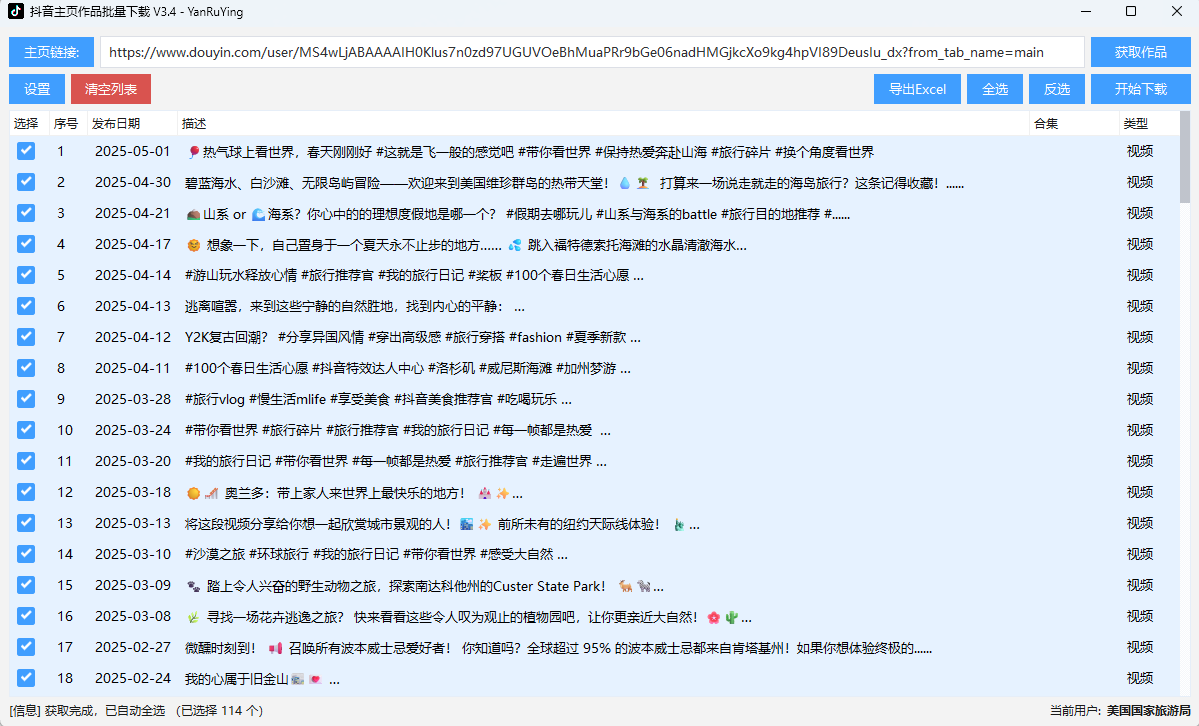Toggle checkbox of 2025-04-17 row
The height and width of the screenshot is (726, 1199).
(x=26, y=243)
